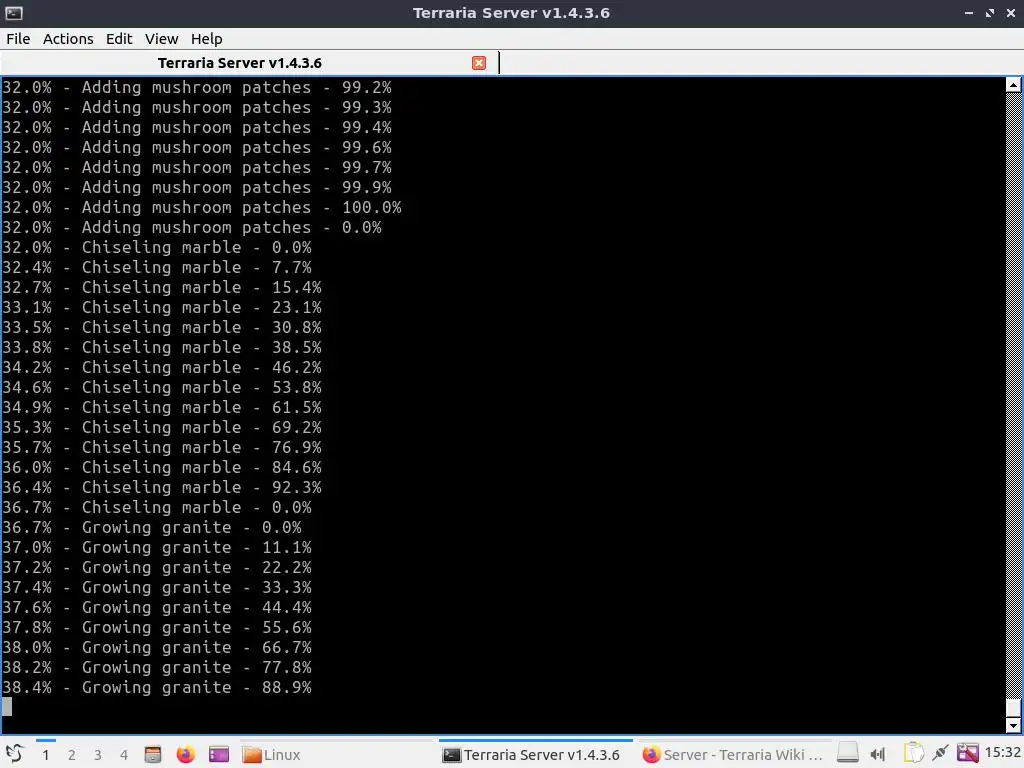Click line 'Growing granite - 55.6%'
1024x768 pixels.
[x=157, y=628]
